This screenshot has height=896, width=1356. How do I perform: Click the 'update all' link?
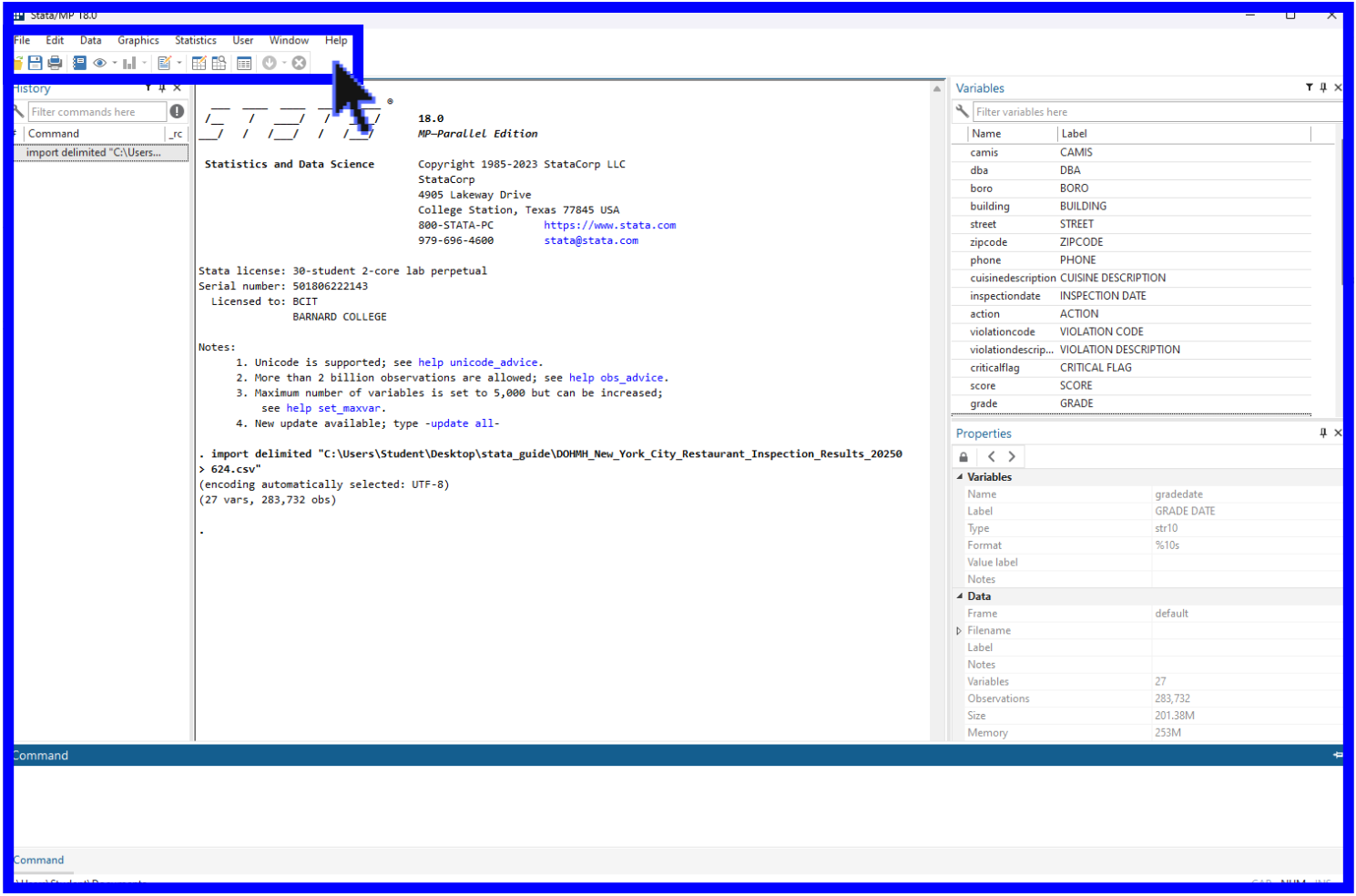tap(462, 423)
